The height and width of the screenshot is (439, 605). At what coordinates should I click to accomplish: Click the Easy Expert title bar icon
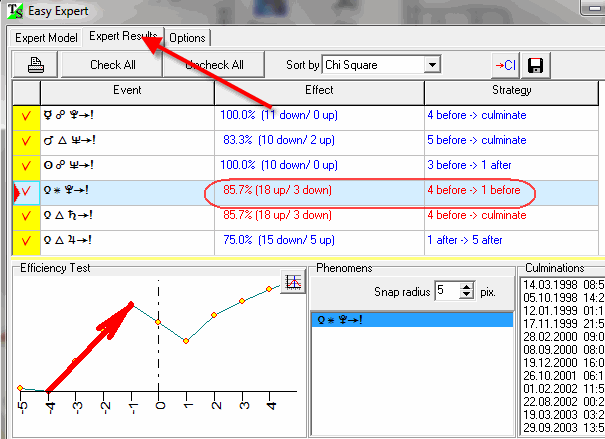tap(11, 12)
